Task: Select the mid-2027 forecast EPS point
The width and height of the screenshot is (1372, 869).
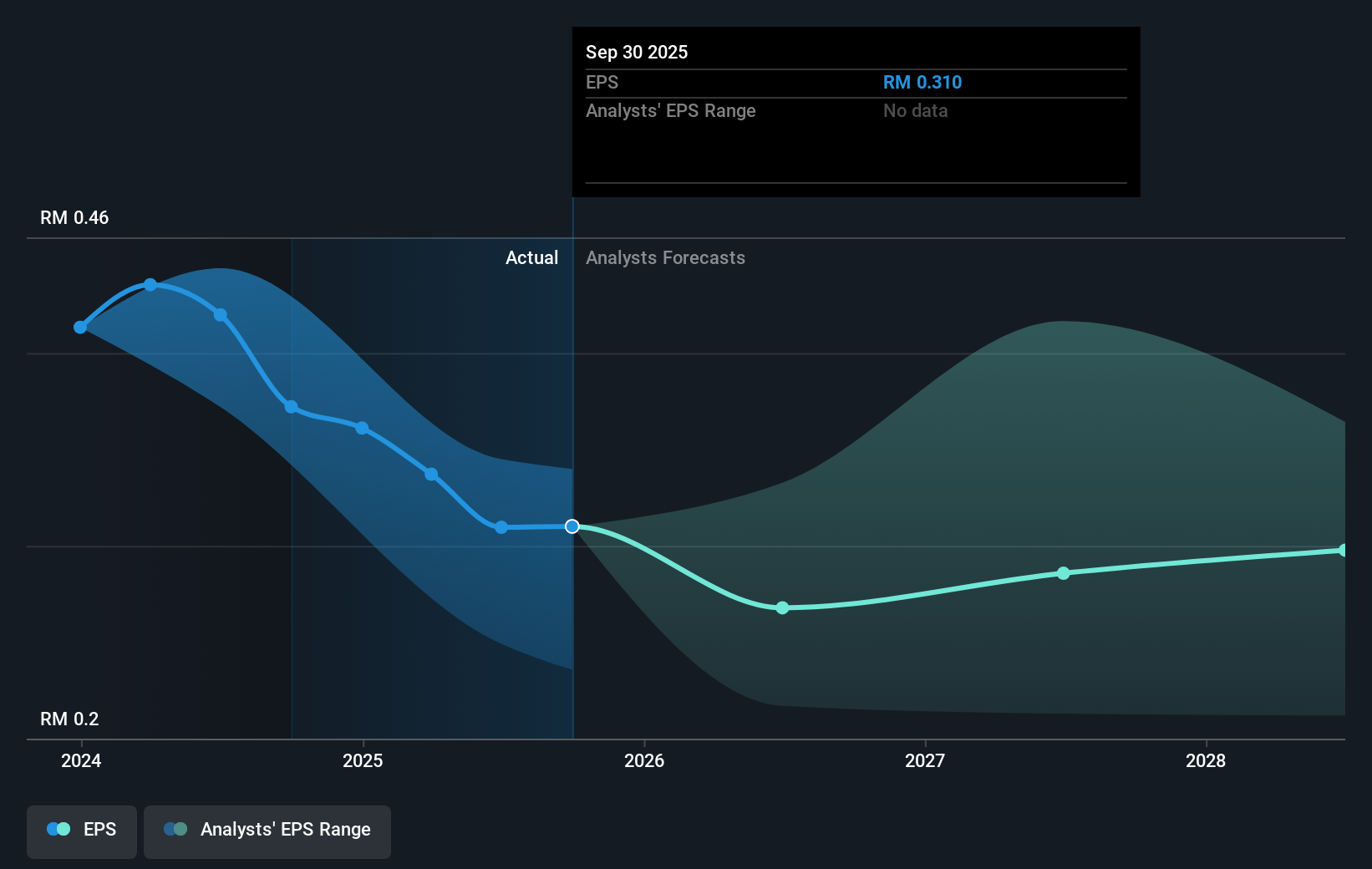Action: click(1063, 573)
